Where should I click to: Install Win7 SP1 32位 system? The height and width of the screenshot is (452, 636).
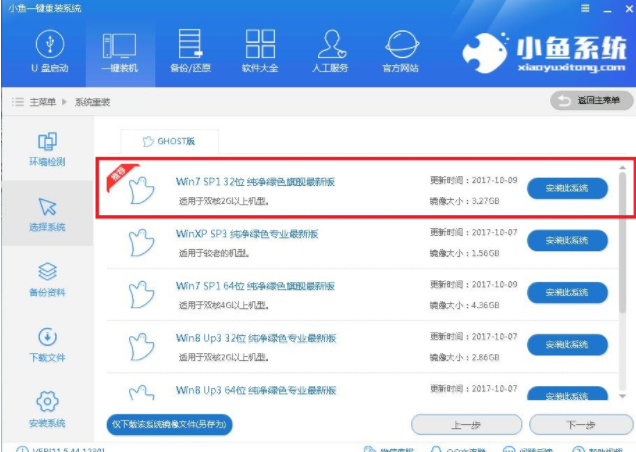567,188
